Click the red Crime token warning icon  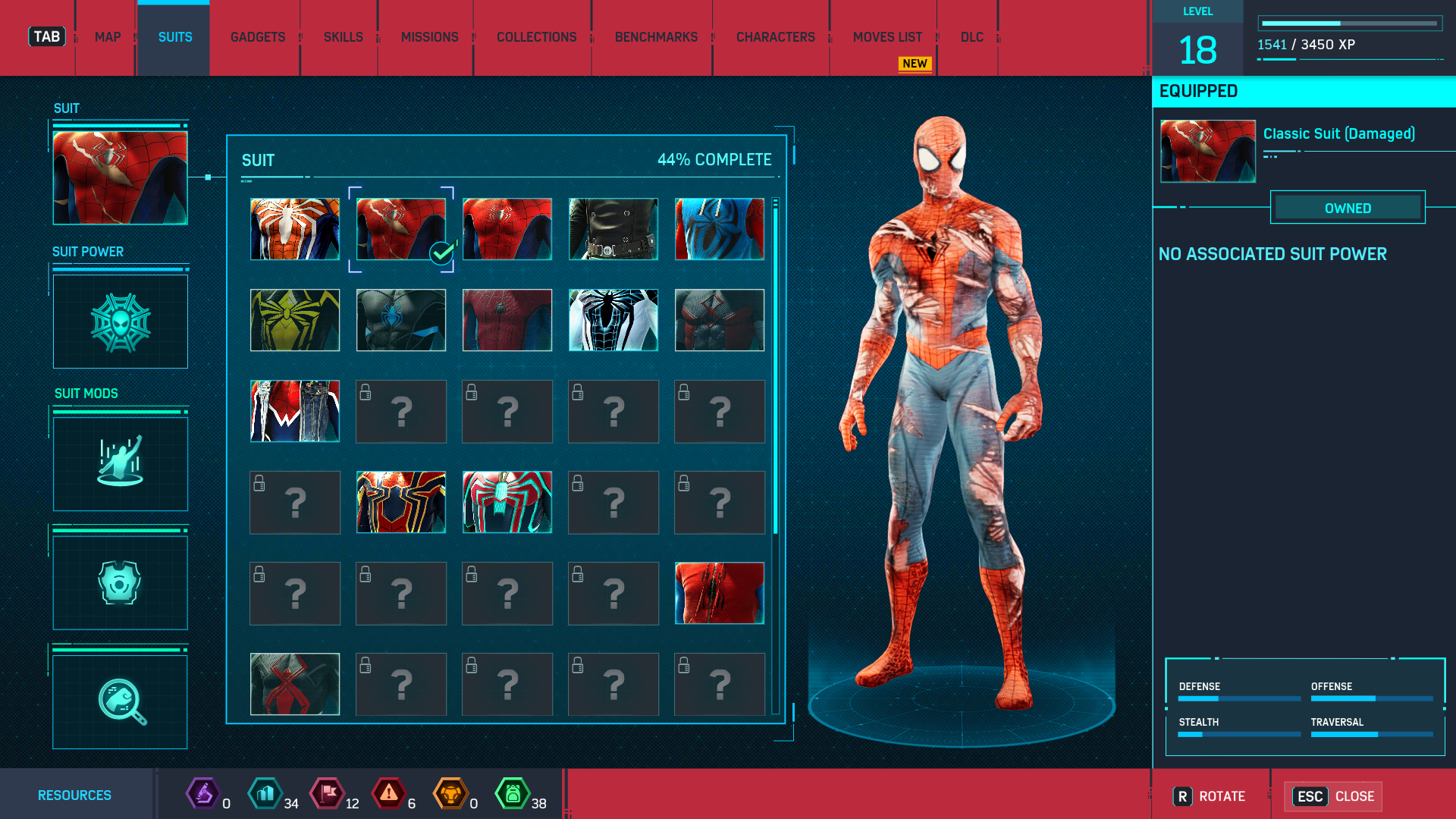(x=389, y=794)
